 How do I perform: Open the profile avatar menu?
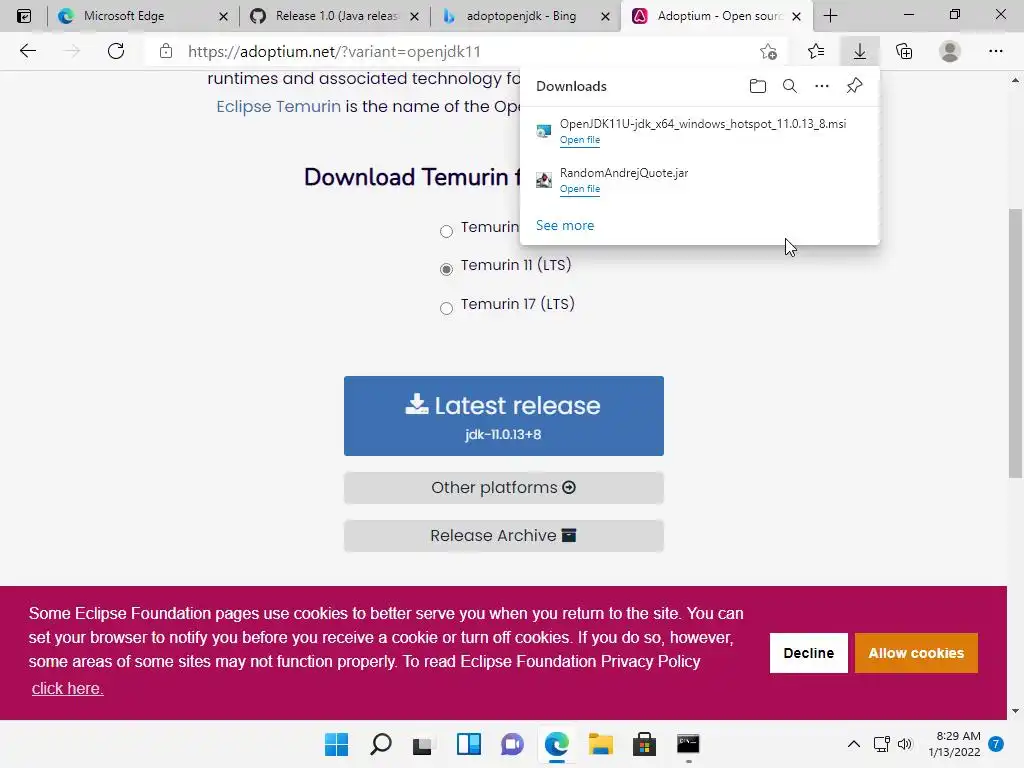[950, 51]
